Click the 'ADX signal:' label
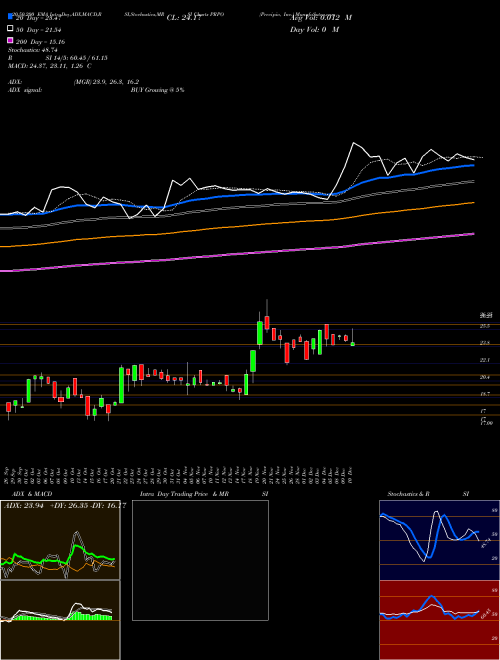 [25, 90]
